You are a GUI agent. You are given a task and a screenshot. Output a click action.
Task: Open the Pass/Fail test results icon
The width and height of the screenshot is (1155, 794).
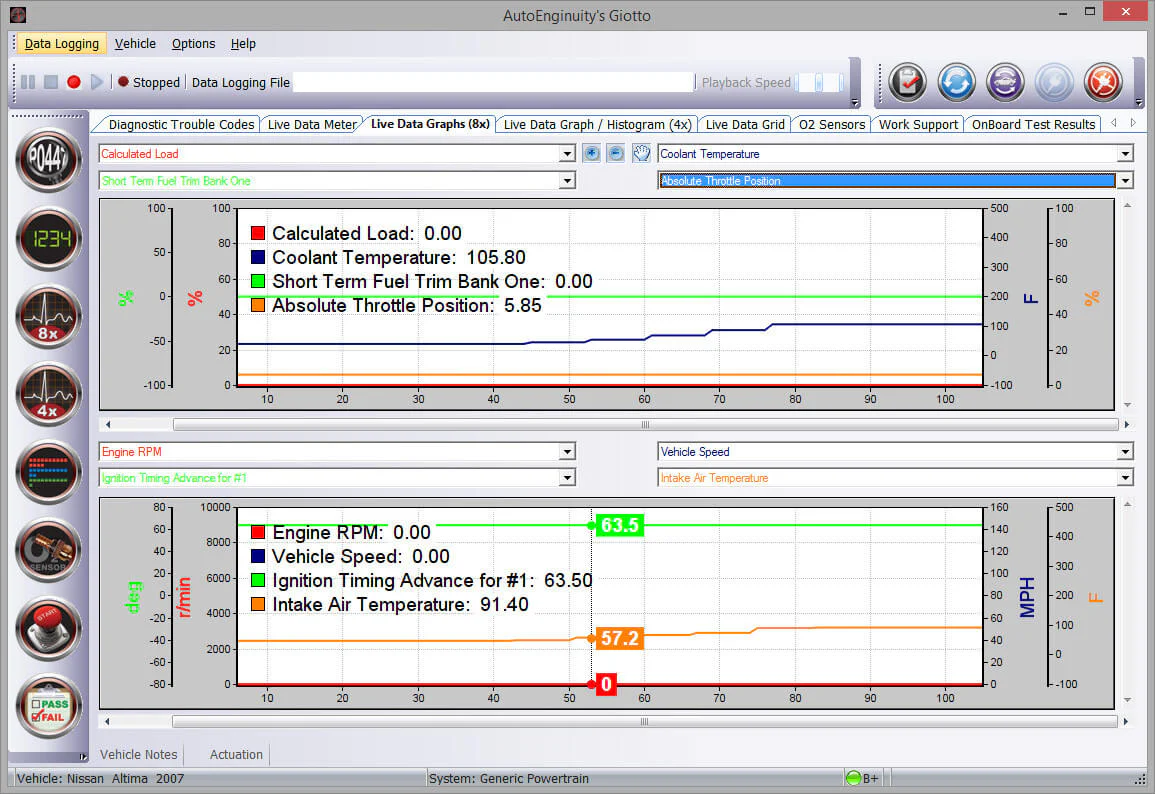[49, 706]
